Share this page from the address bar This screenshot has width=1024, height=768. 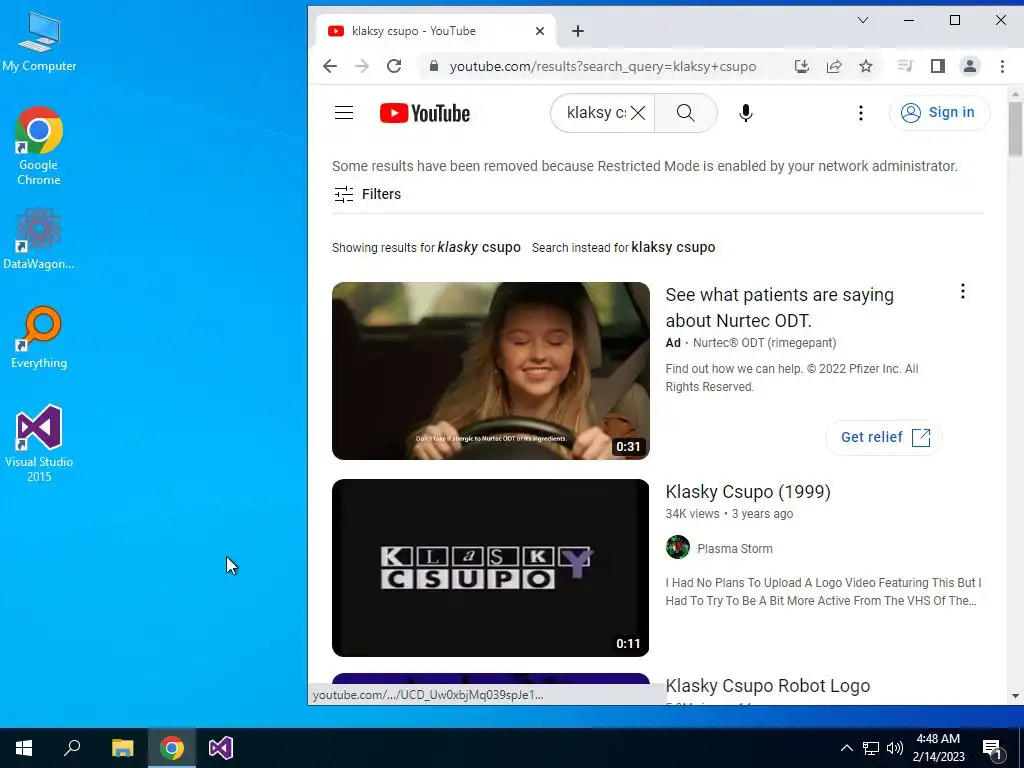(x=834, y=66)
